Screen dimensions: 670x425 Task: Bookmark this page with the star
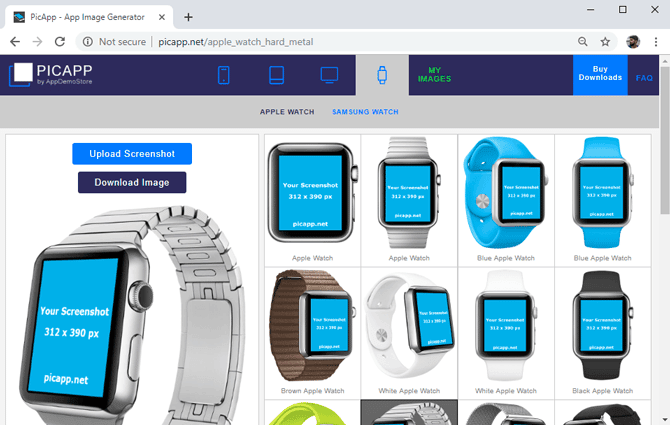point(605,42)
